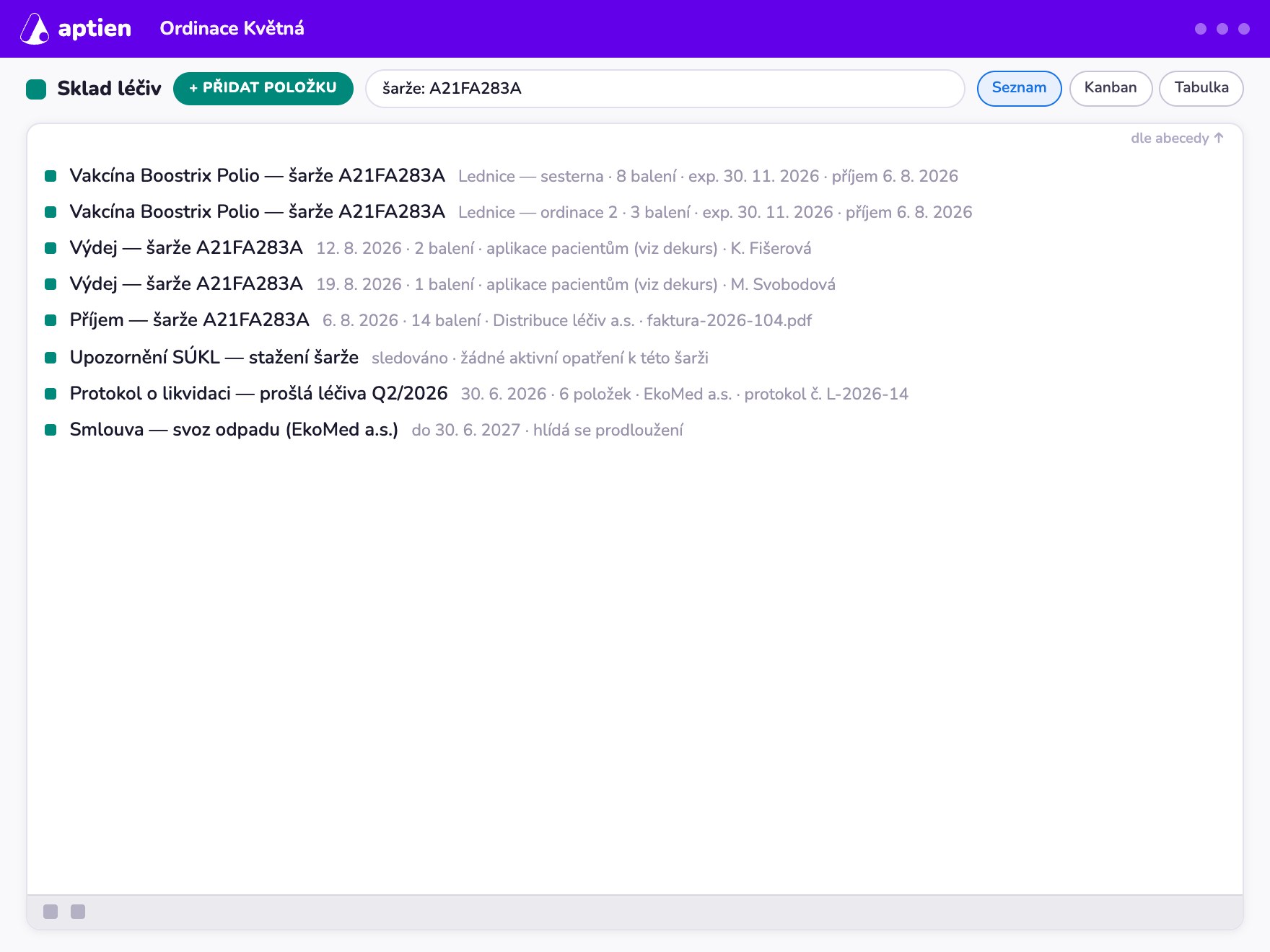Switch to Seznam view

pos(1019,88)
